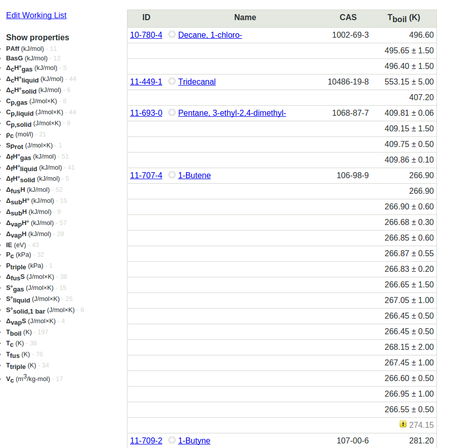The image size is (450, 448).
Task: Open compound ID 11-693-0
Action: [146, 113]
